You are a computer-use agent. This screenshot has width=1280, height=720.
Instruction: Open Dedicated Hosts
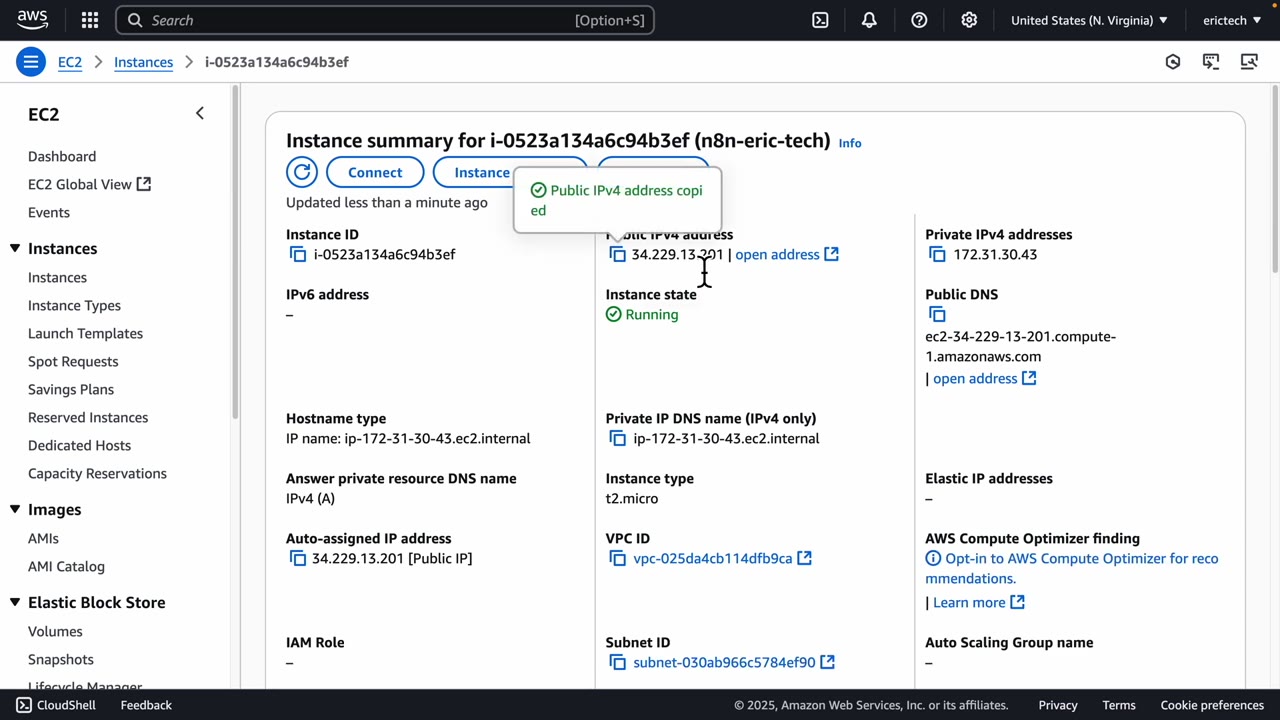[x=79, y=445]
